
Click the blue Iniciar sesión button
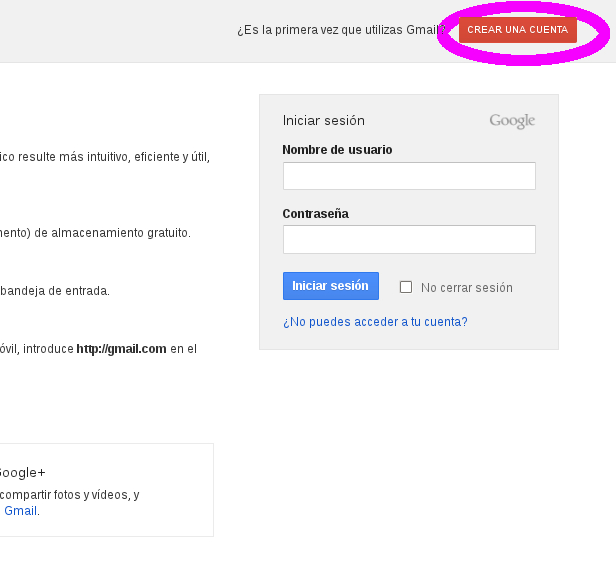click(331, 286)
